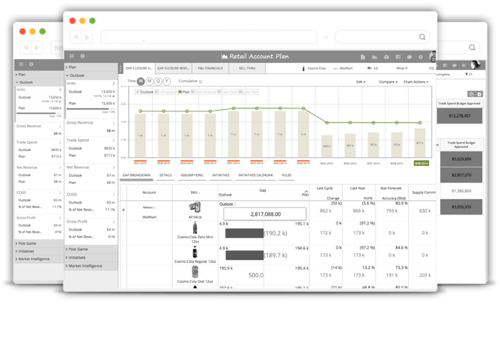This screenshot has width=500, height=360.
Task: Open the Initiatives tab below the chart
Action: pos(221,175)
